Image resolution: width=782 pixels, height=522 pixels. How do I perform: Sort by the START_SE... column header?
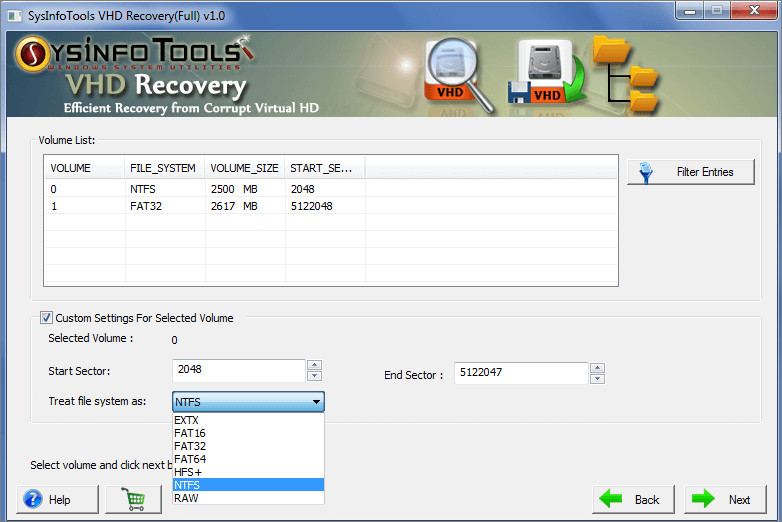tap(325, 168)
